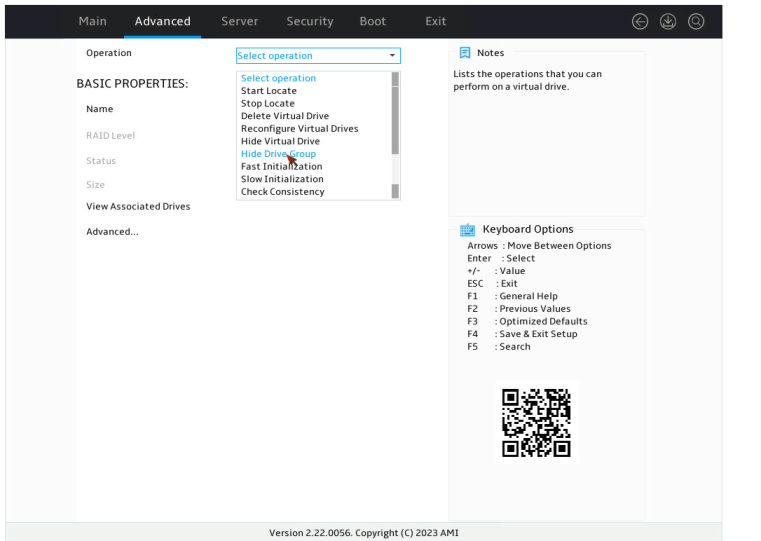Choose 'Select operation' in the list
This screenshot has height=541, width=761.
pos(278,78)
